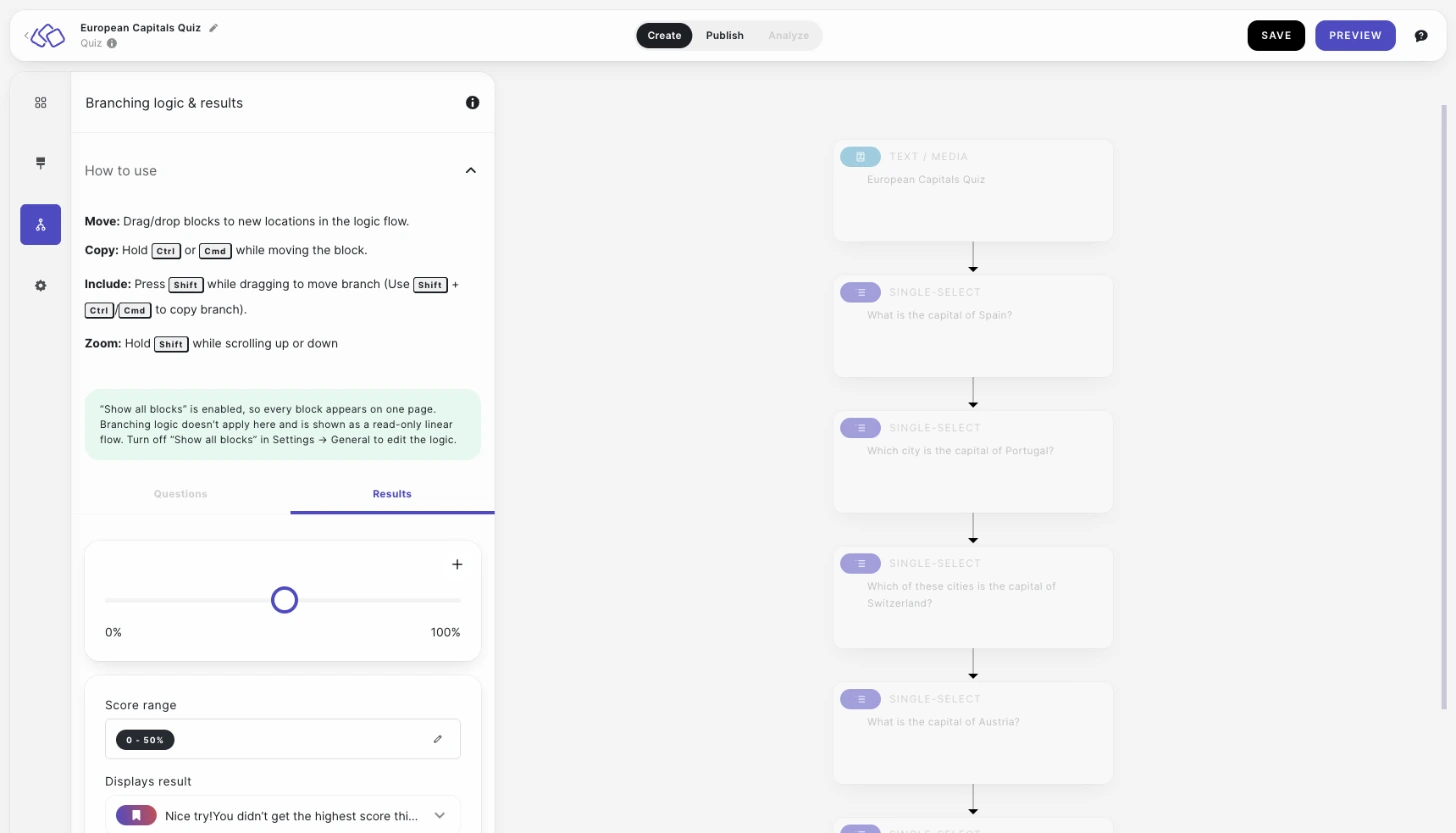
Task: Select the Create step
Action: [x=664, y=36]
